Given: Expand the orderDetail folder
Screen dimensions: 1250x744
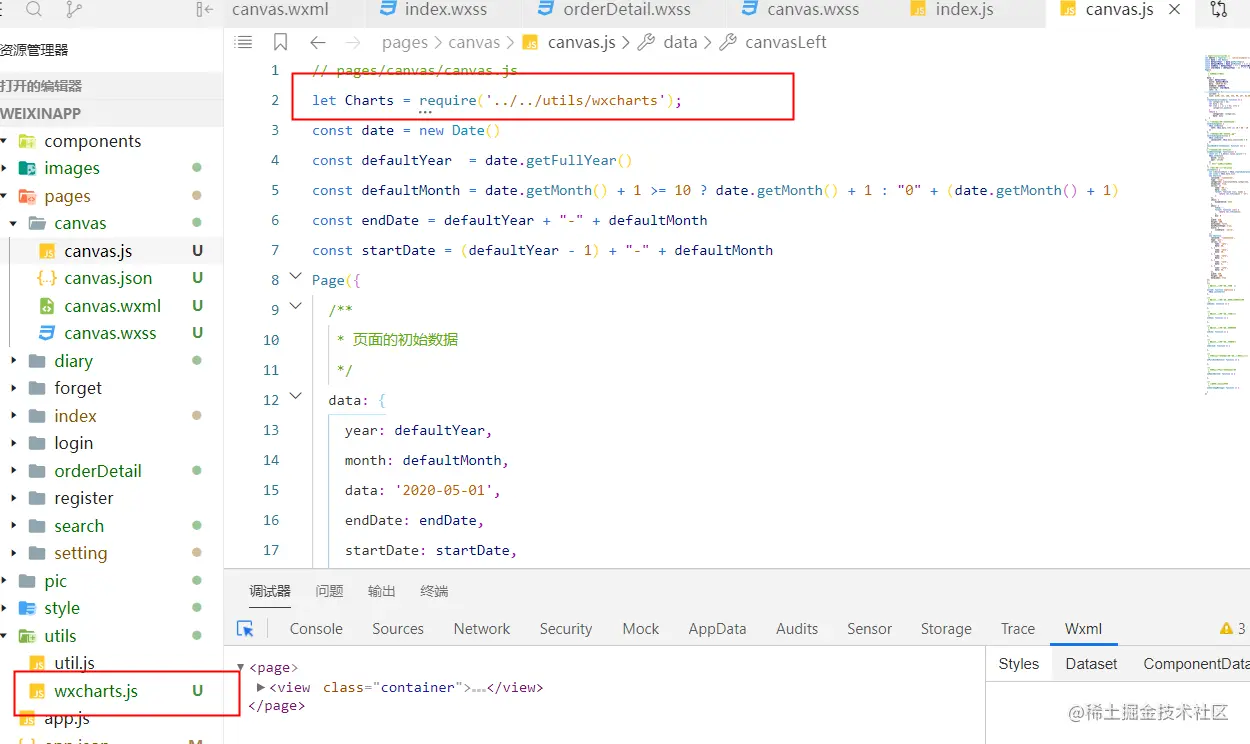Looking at the screenshot, I should point(14,471).
